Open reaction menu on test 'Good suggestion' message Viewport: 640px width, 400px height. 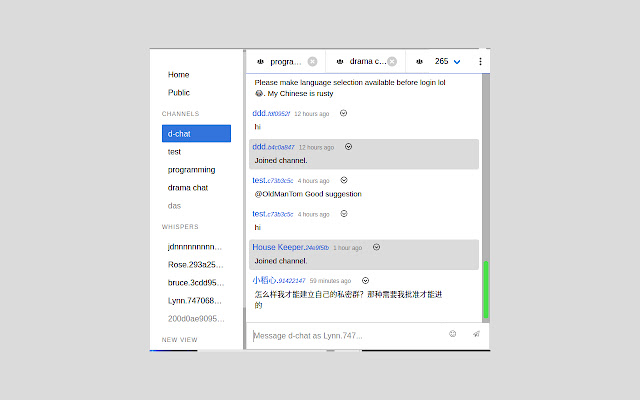pyautogui.click(x=344, y=180)
